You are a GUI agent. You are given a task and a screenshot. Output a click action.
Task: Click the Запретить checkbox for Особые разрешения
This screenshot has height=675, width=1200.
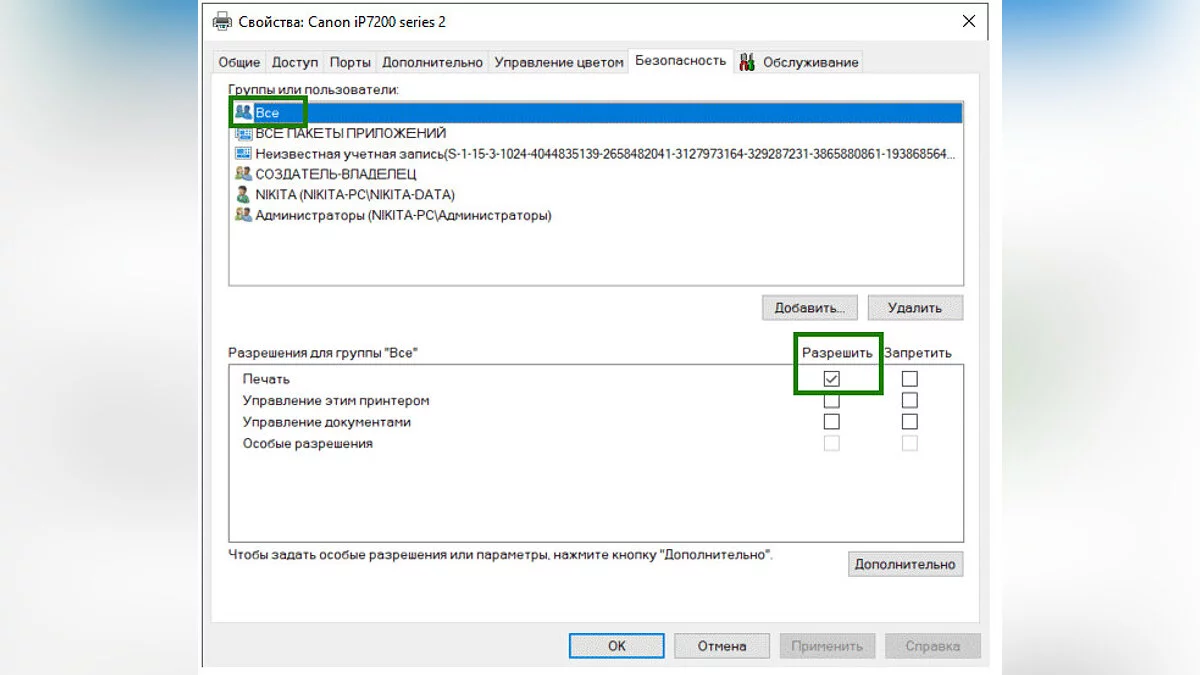pyautogui.click(x=909, y=443)
